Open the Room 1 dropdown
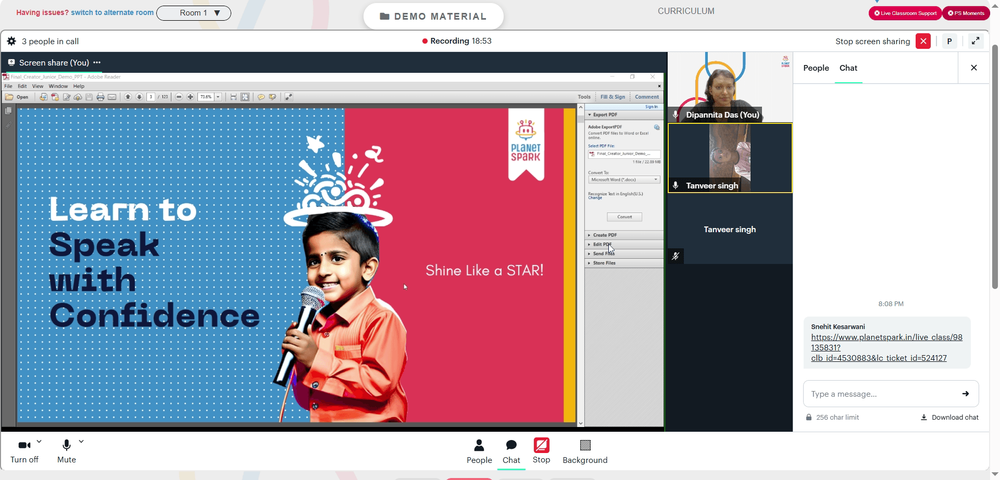 pyautogui.click(x=194, y=13)
